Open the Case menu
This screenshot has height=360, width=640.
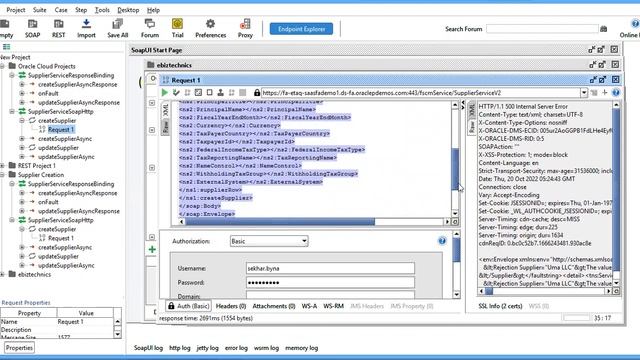[x=61, y=10]
